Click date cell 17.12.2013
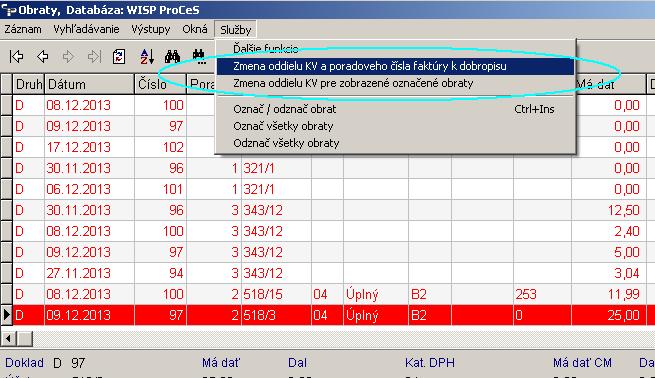655x378 pixels. (x=89, y=147)
